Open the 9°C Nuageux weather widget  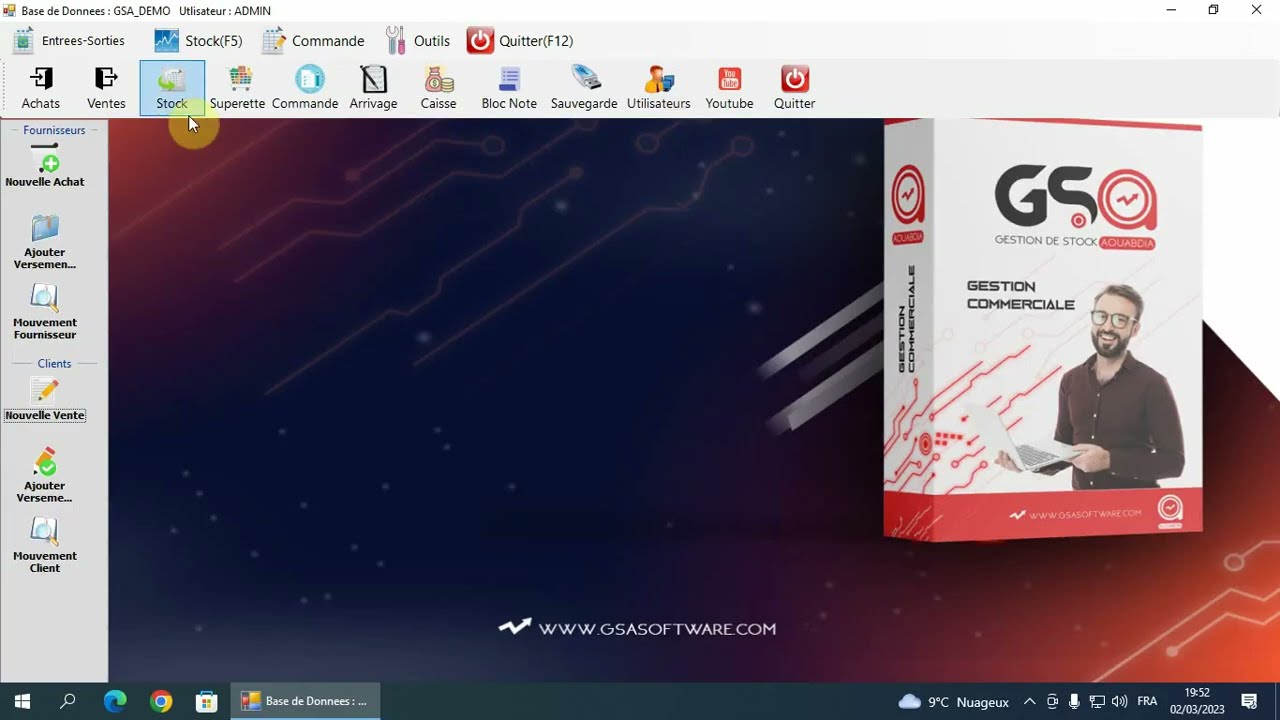coord(953,702)
